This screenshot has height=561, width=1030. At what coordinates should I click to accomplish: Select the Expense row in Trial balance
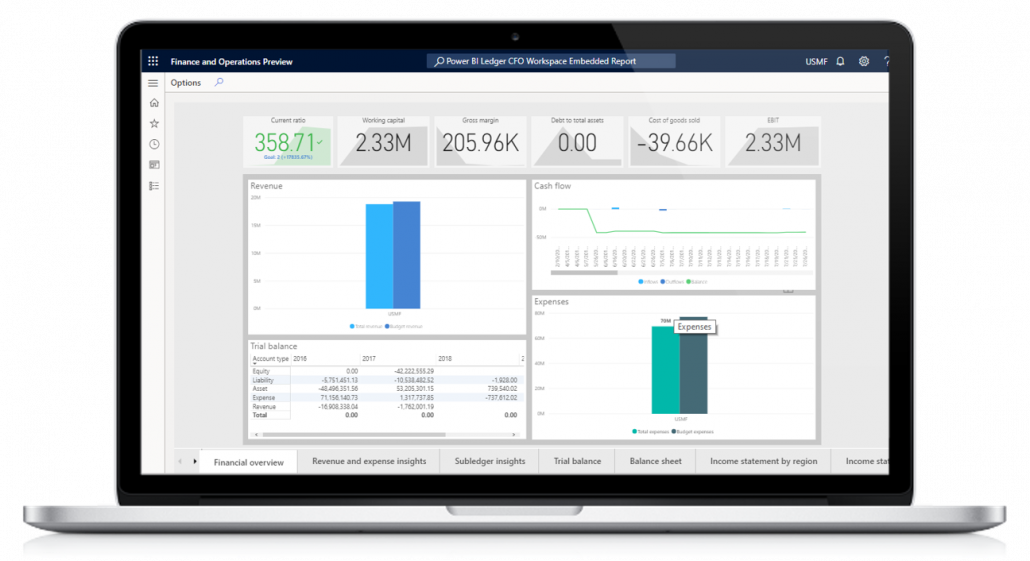[x=388, y=398]
